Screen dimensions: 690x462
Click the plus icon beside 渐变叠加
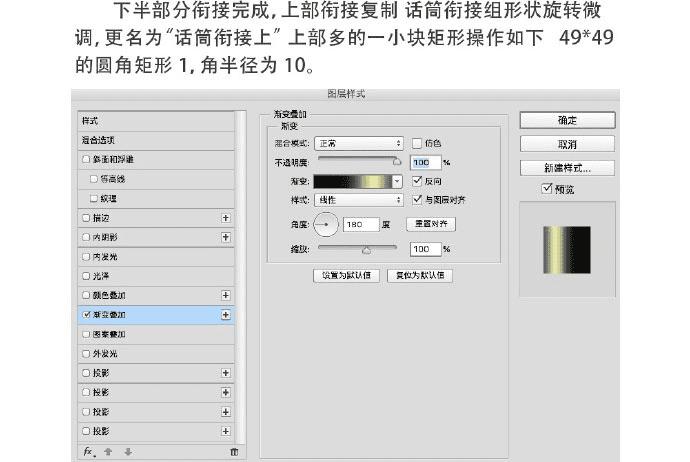(226, 315)
